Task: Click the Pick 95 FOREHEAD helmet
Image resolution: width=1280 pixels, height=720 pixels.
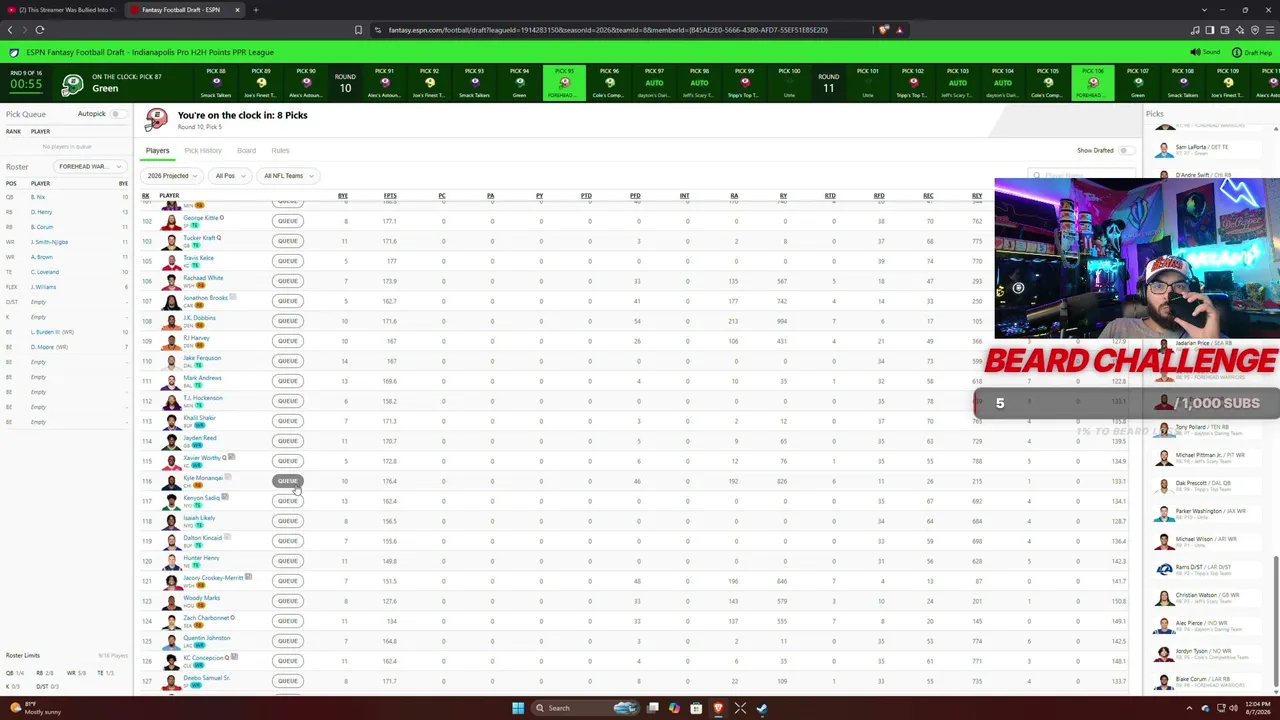Action: tap(564, 84)
